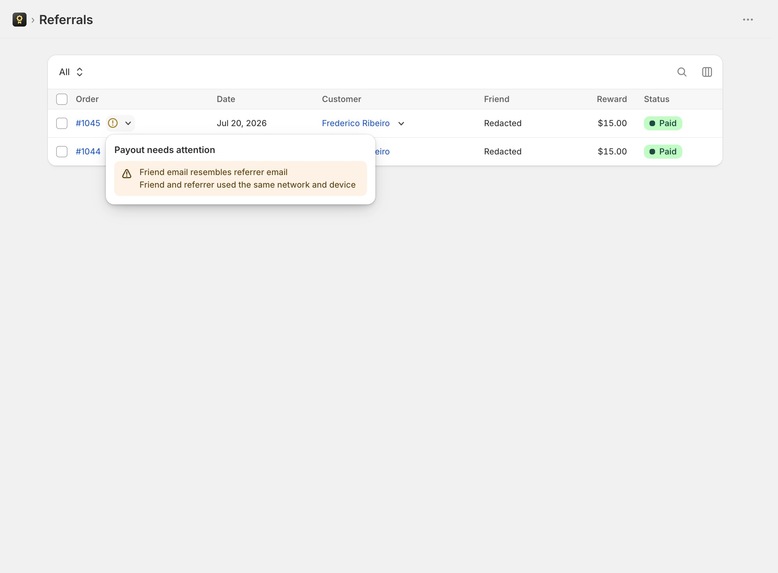The width and height of the screenshot is (778, 573).
Task: Click the Jul 20, 2026 date cell
Action: click(242, 123)
